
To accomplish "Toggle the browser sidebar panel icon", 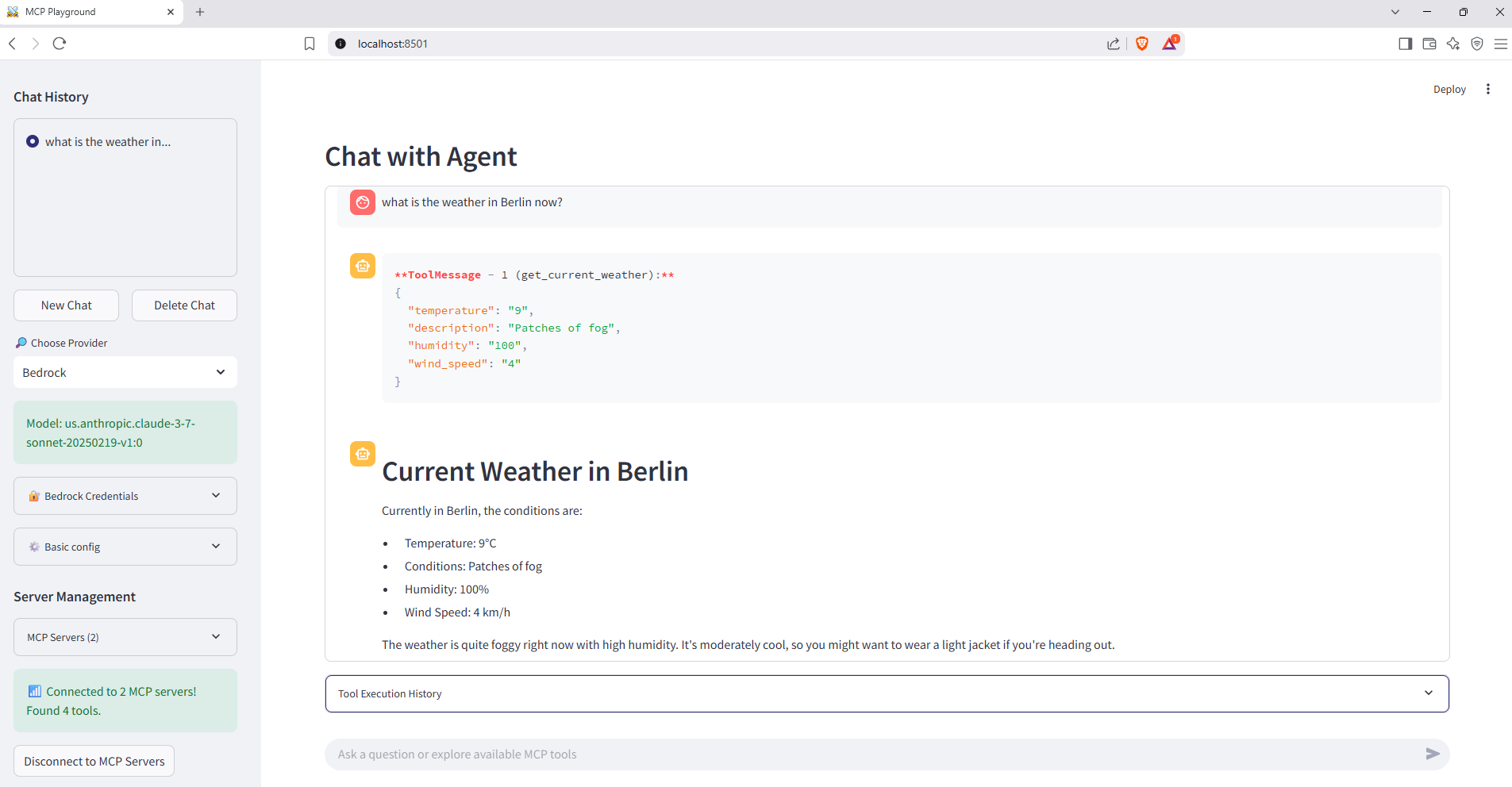I will tap(1406, 44).
